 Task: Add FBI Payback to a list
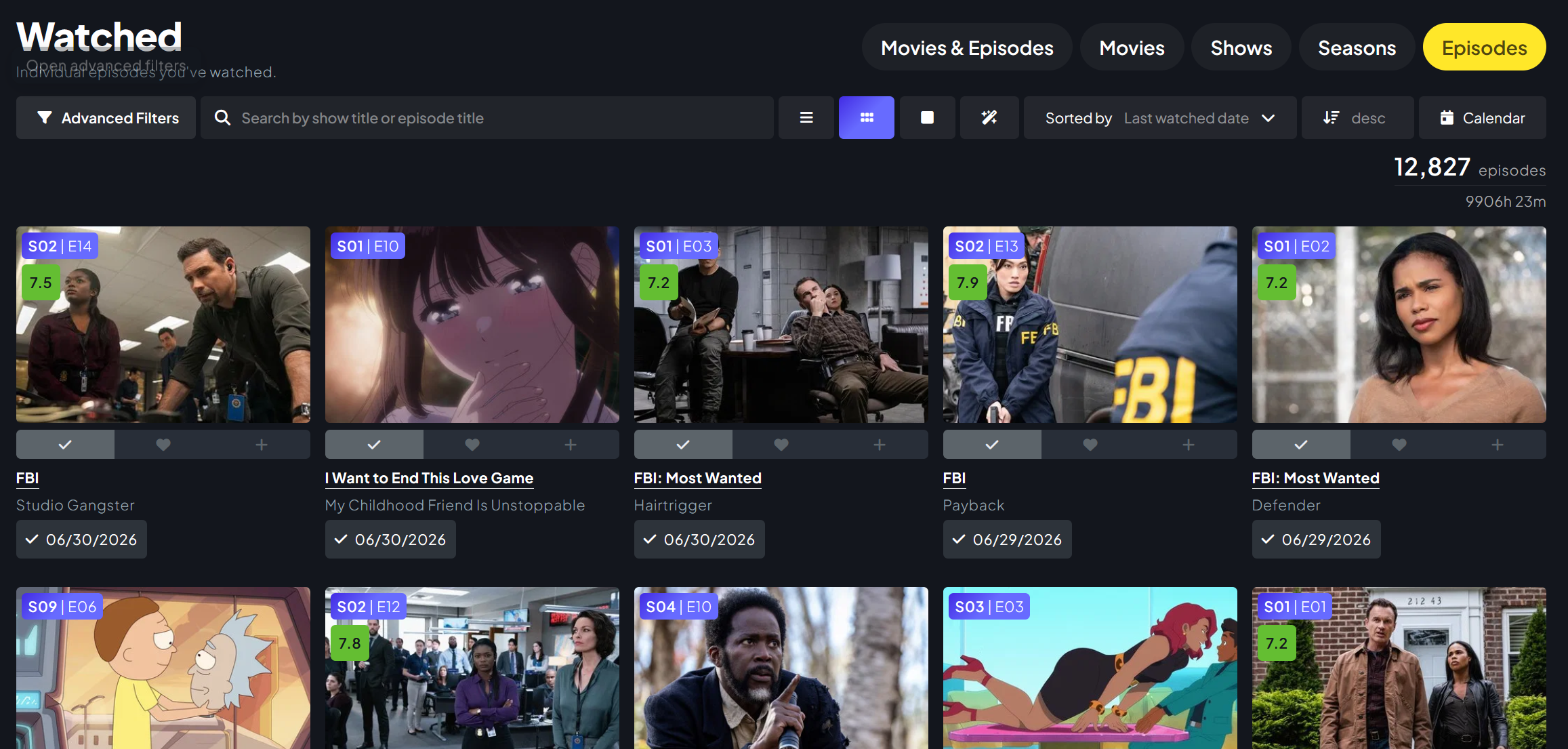click(x=1189, y=445)
